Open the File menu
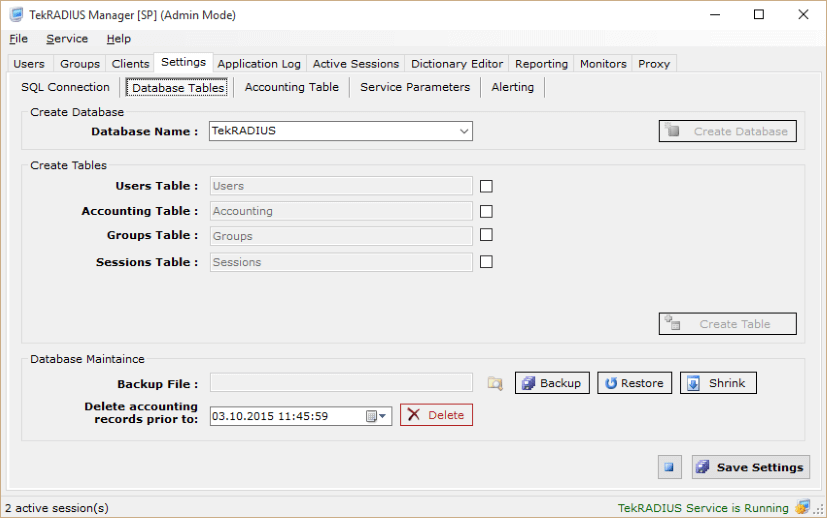 18,39
